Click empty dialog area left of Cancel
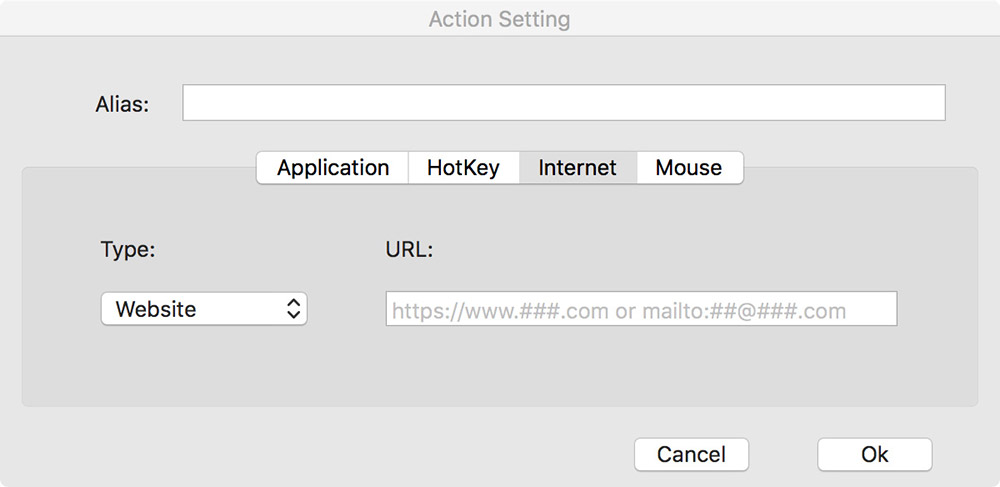The height and width of the screenshot is (487, 1000). 319,454
